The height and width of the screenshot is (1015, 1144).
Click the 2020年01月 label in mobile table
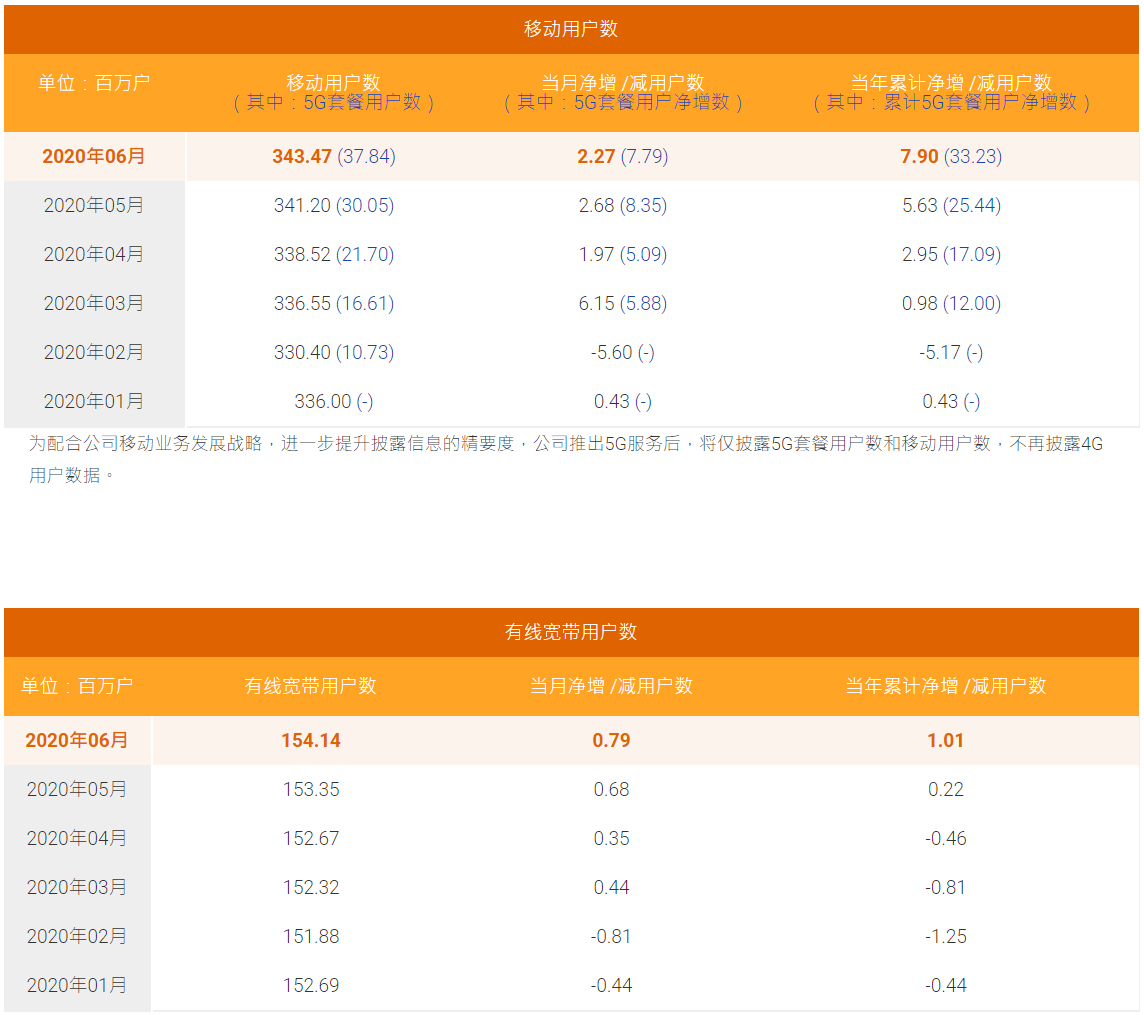[x=93, y=401]
